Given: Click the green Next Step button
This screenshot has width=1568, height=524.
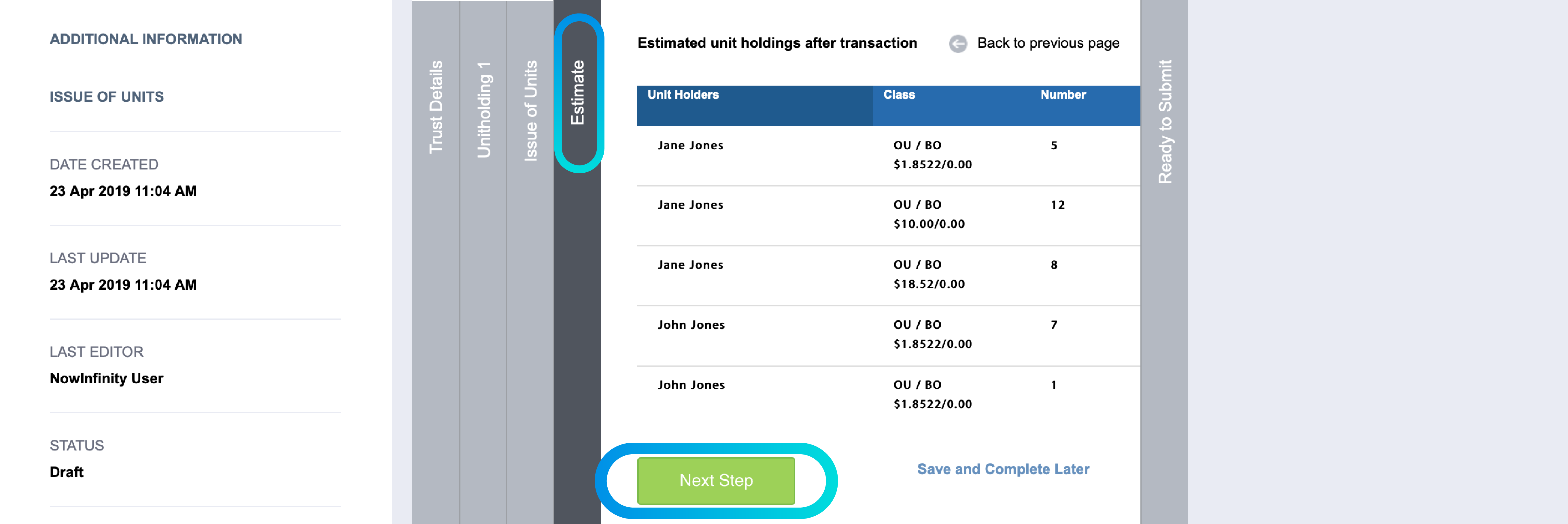Looking at the screenshot, I should click(716, 480).
